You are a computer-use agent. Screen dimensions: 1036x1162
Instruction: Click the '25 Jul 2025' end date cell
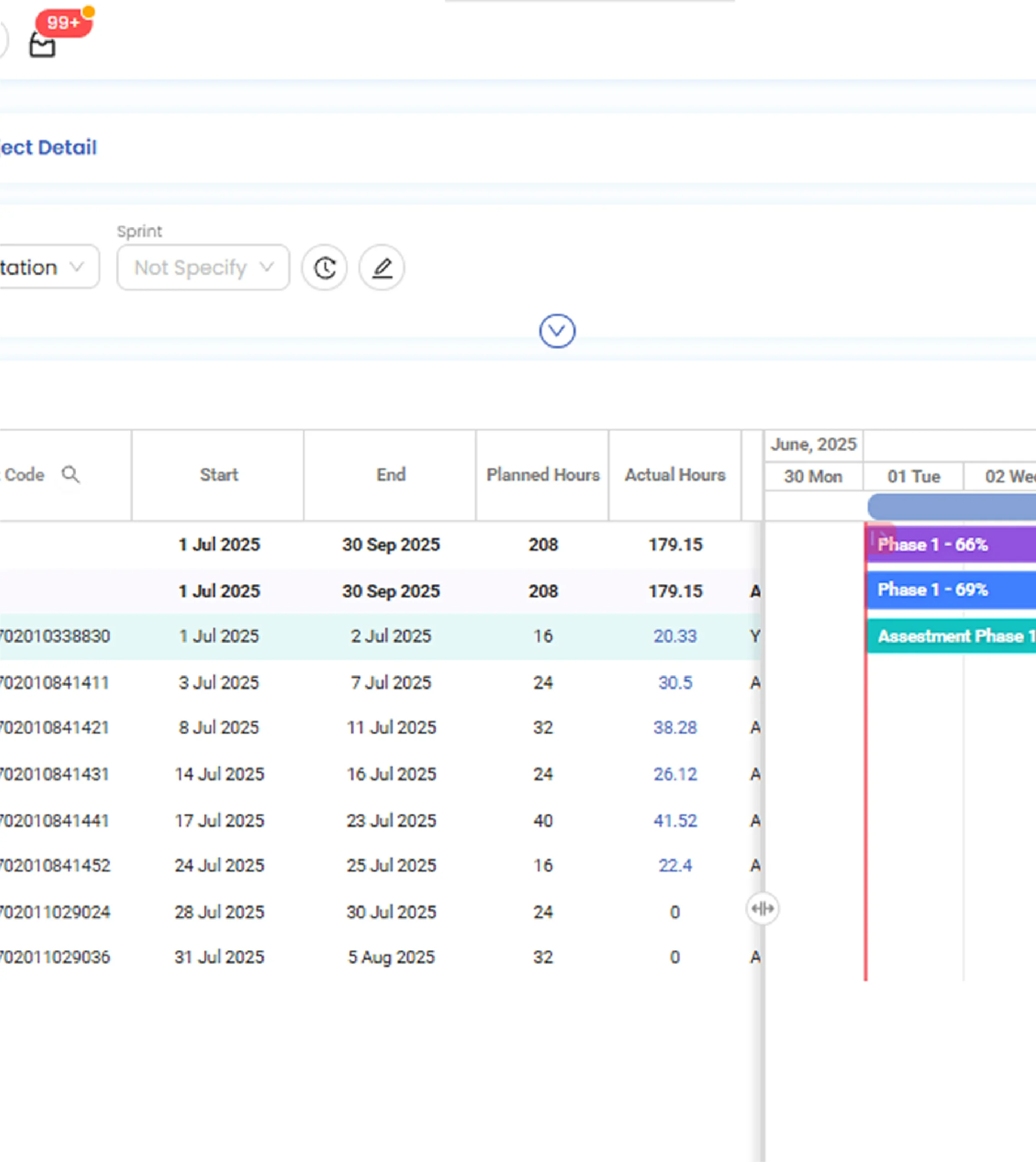tap(391, 866)
